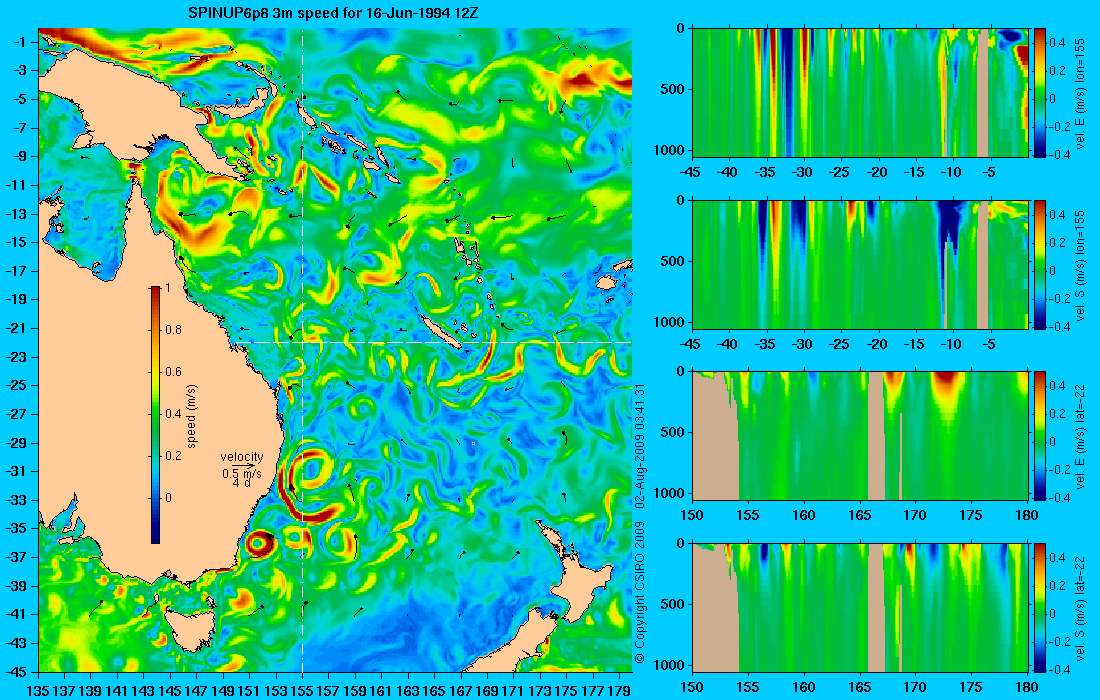Click the "4 d" legend text

[241, 483]
